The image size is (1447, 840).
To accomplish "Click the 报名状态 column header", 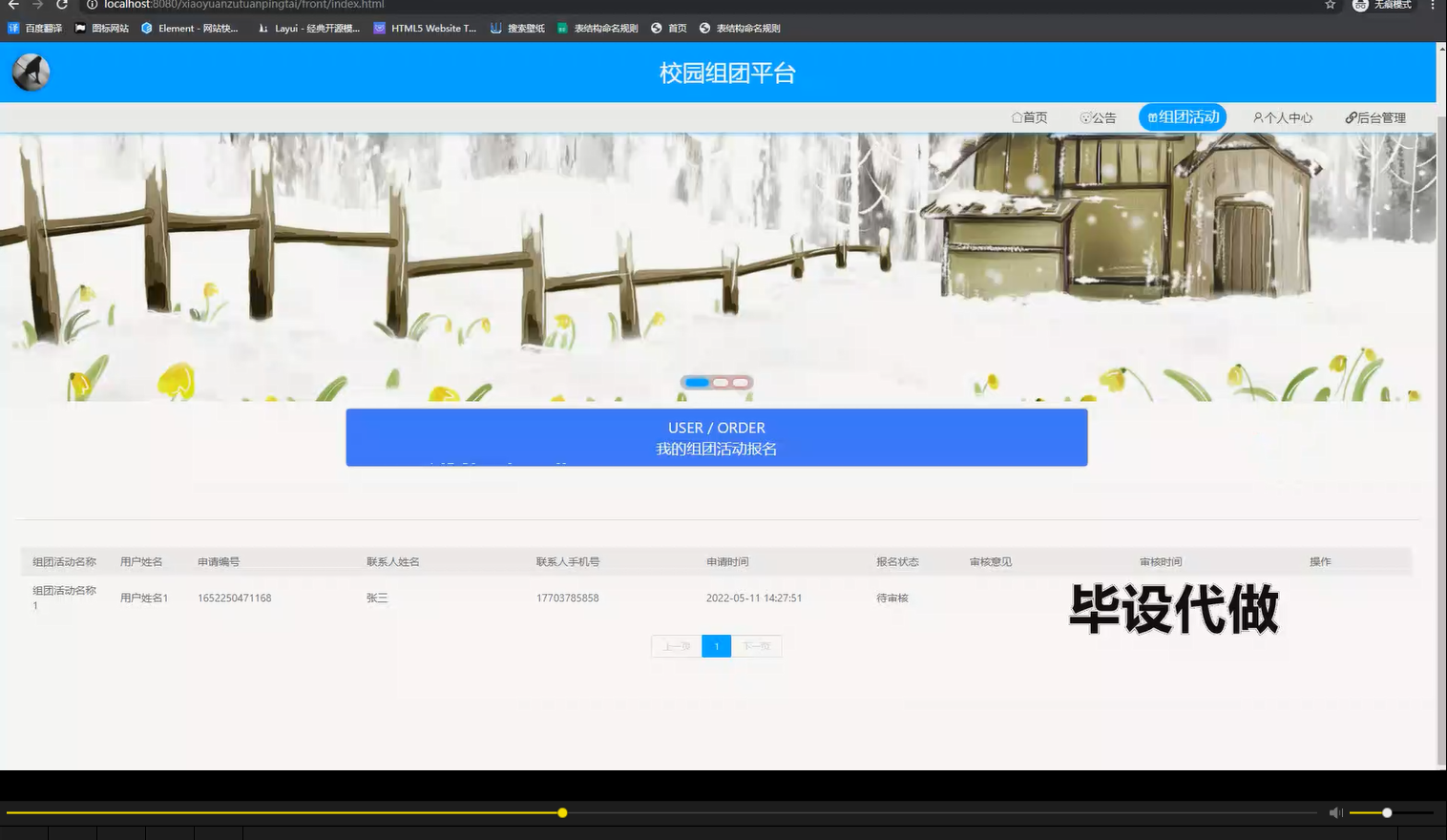I will pyautogui.click(x=897, y=561).
